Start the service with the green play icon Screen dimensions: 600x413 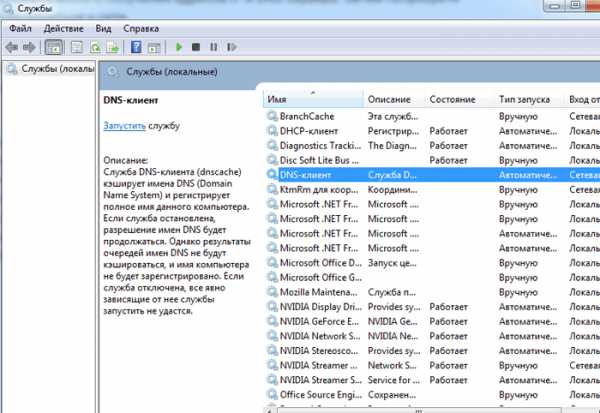(x=178, y=47)
